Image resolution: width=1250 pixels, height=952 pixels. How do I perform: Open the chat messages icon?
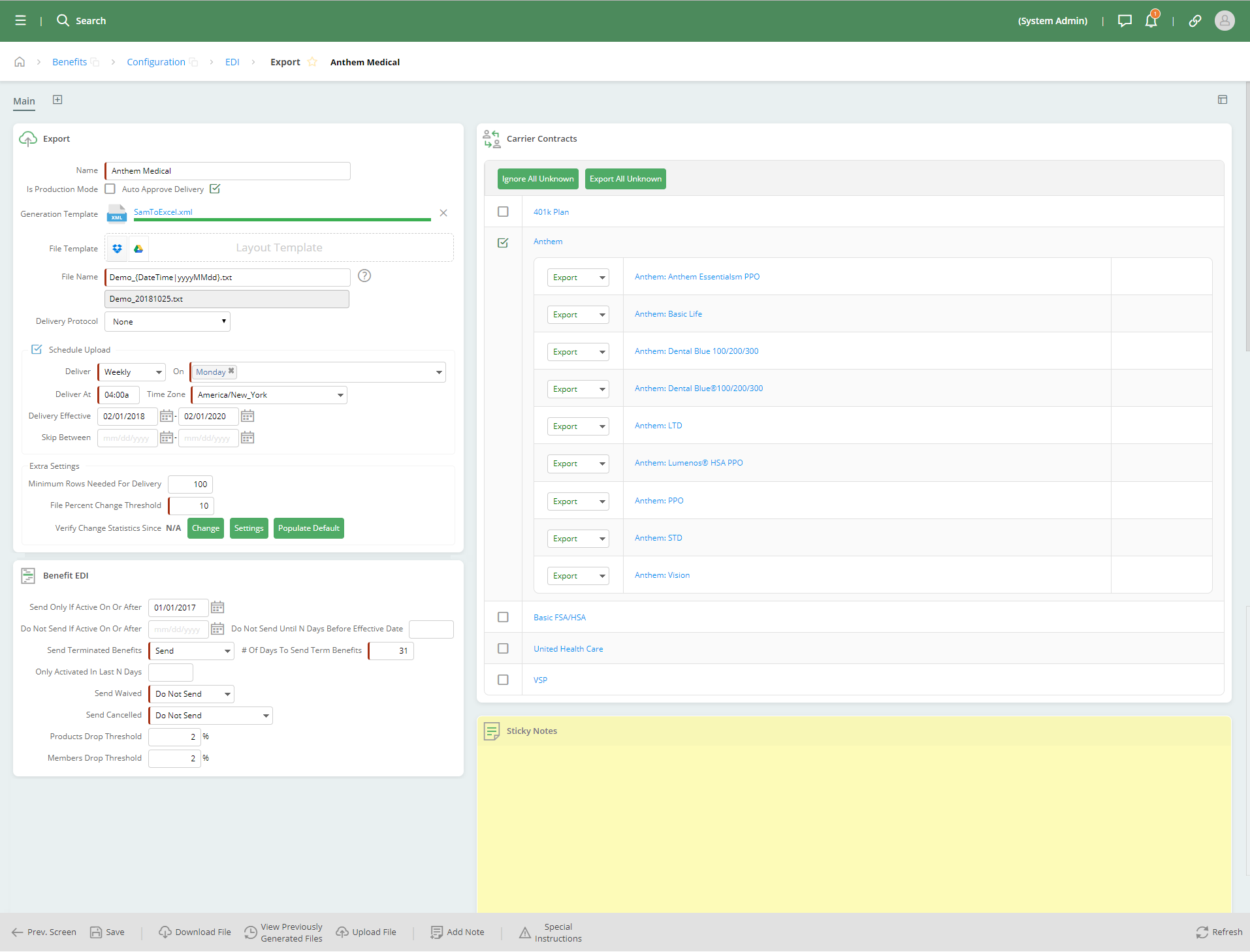point(1125,21)
